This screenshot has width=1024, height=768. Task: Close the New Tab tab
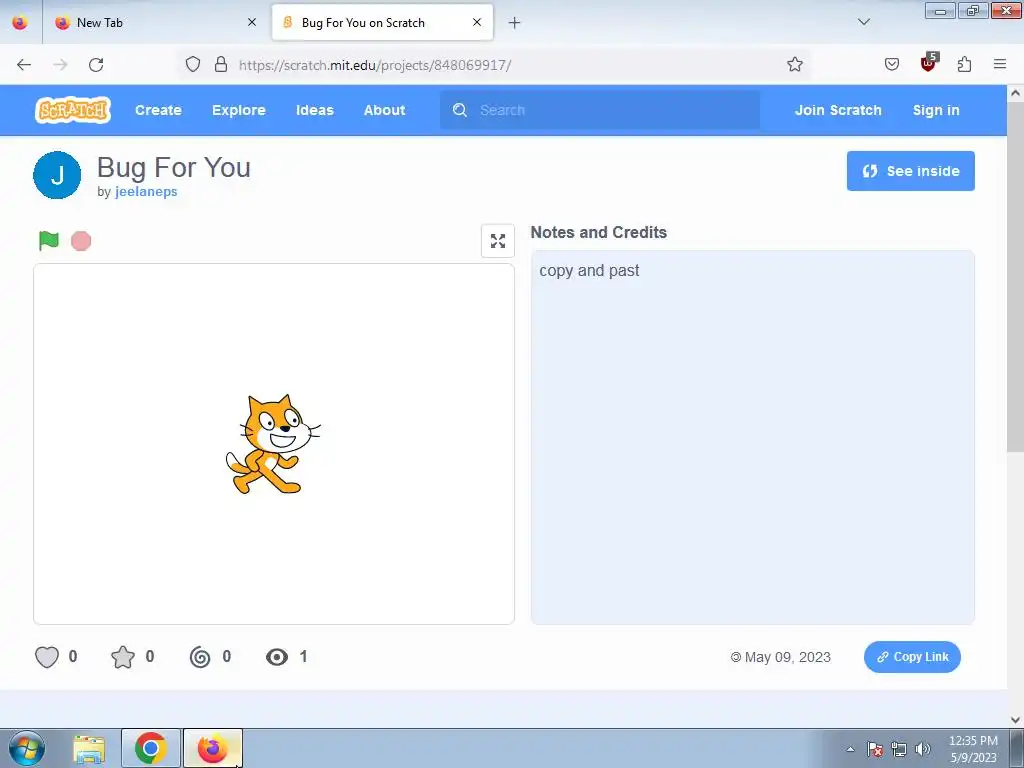(251, 22)
